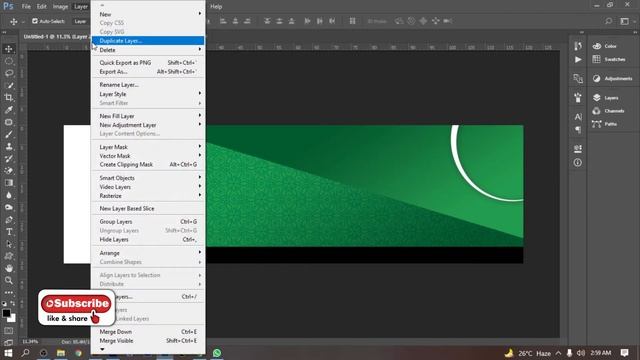
Task: Choose Merge Down menu entry
Action: [148, 332]
